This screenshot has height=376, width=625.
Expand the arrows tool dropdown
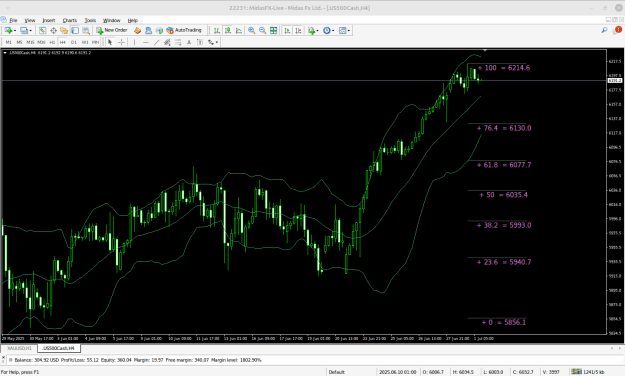[216, 43]
